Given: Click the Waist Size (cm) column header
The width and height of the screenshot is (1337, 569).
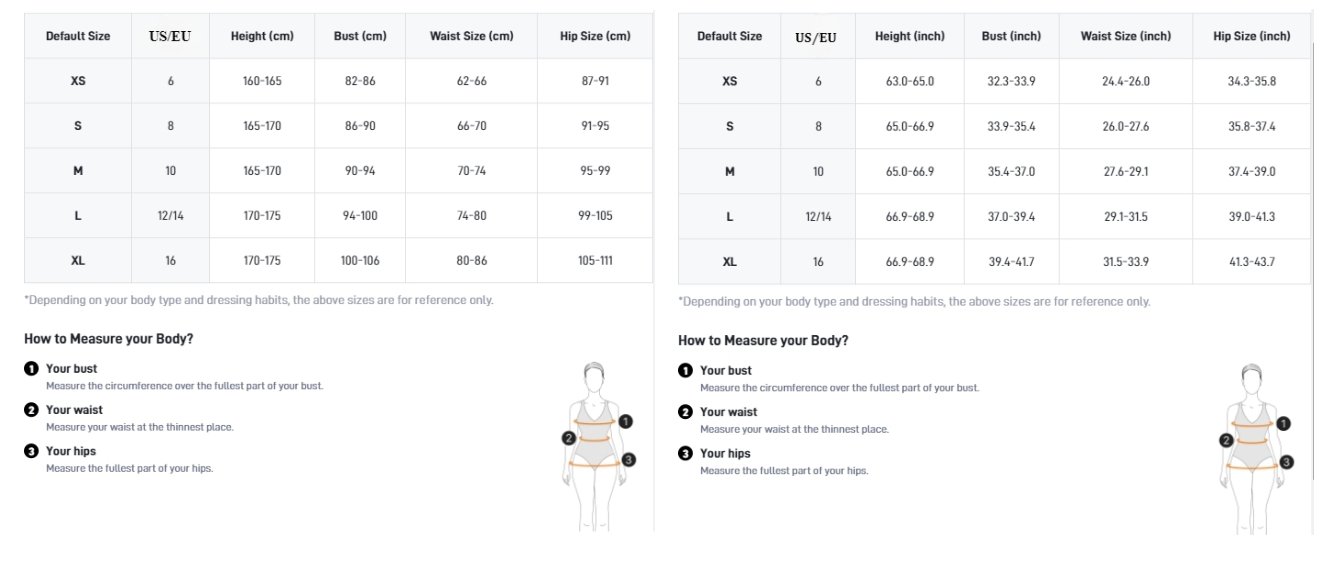Looking at the screenshot, I should click(471, 36).
